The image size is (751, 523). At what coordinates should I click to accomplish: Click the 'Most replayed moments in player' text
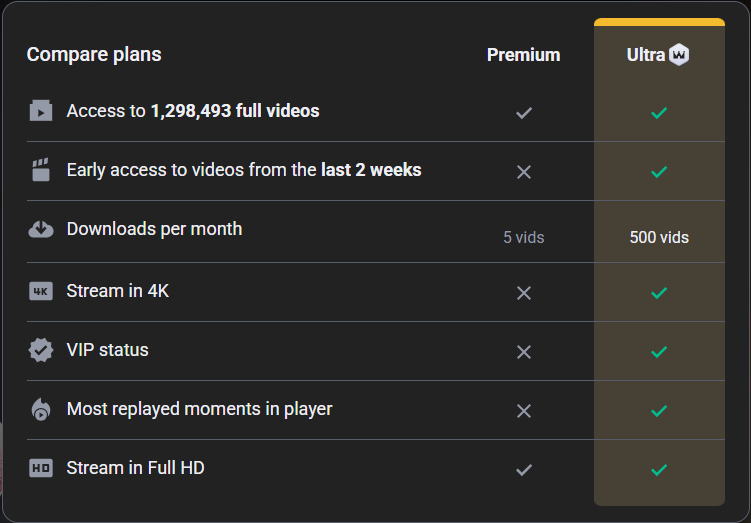(199, 409)
